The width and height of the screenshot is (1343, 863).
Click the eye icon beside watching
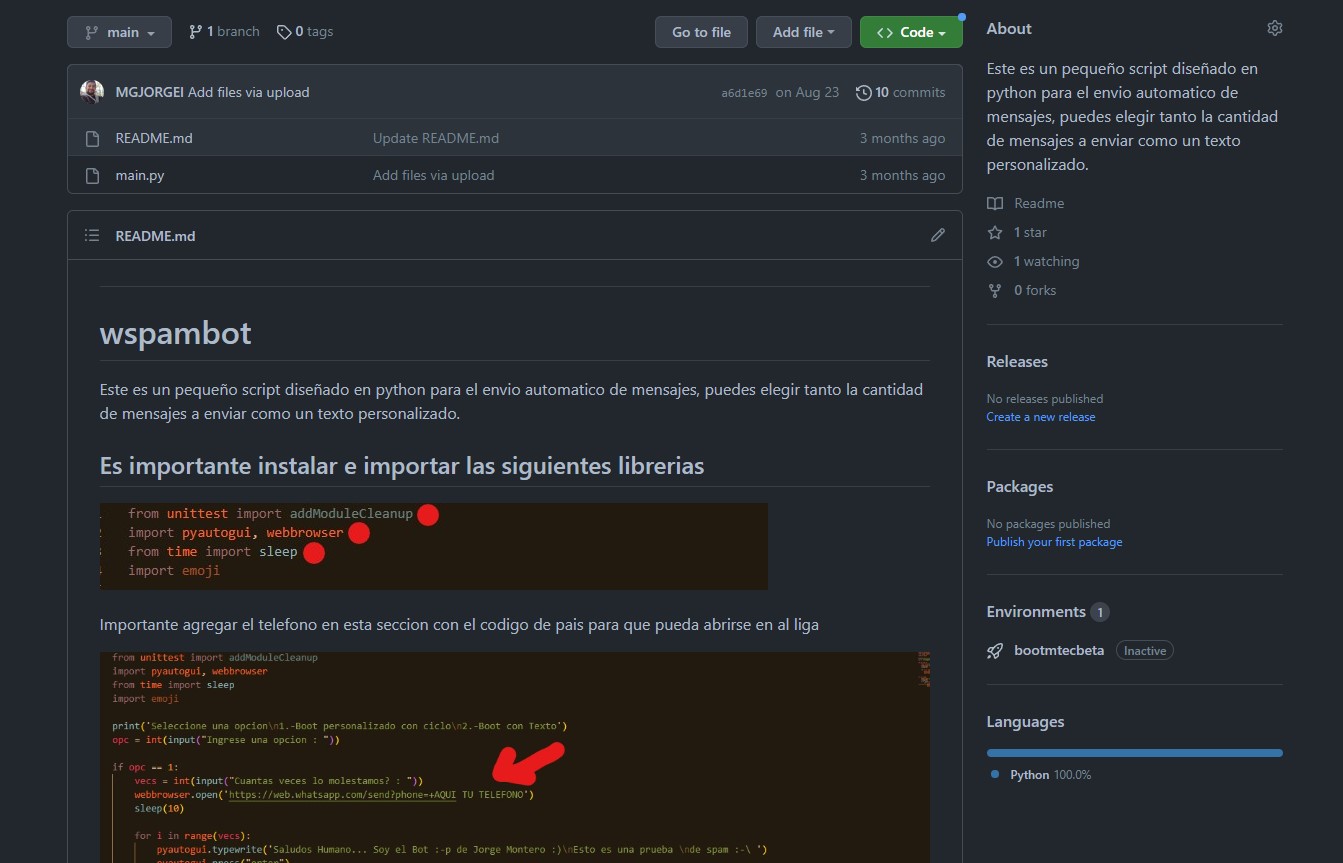coord(995,261)
